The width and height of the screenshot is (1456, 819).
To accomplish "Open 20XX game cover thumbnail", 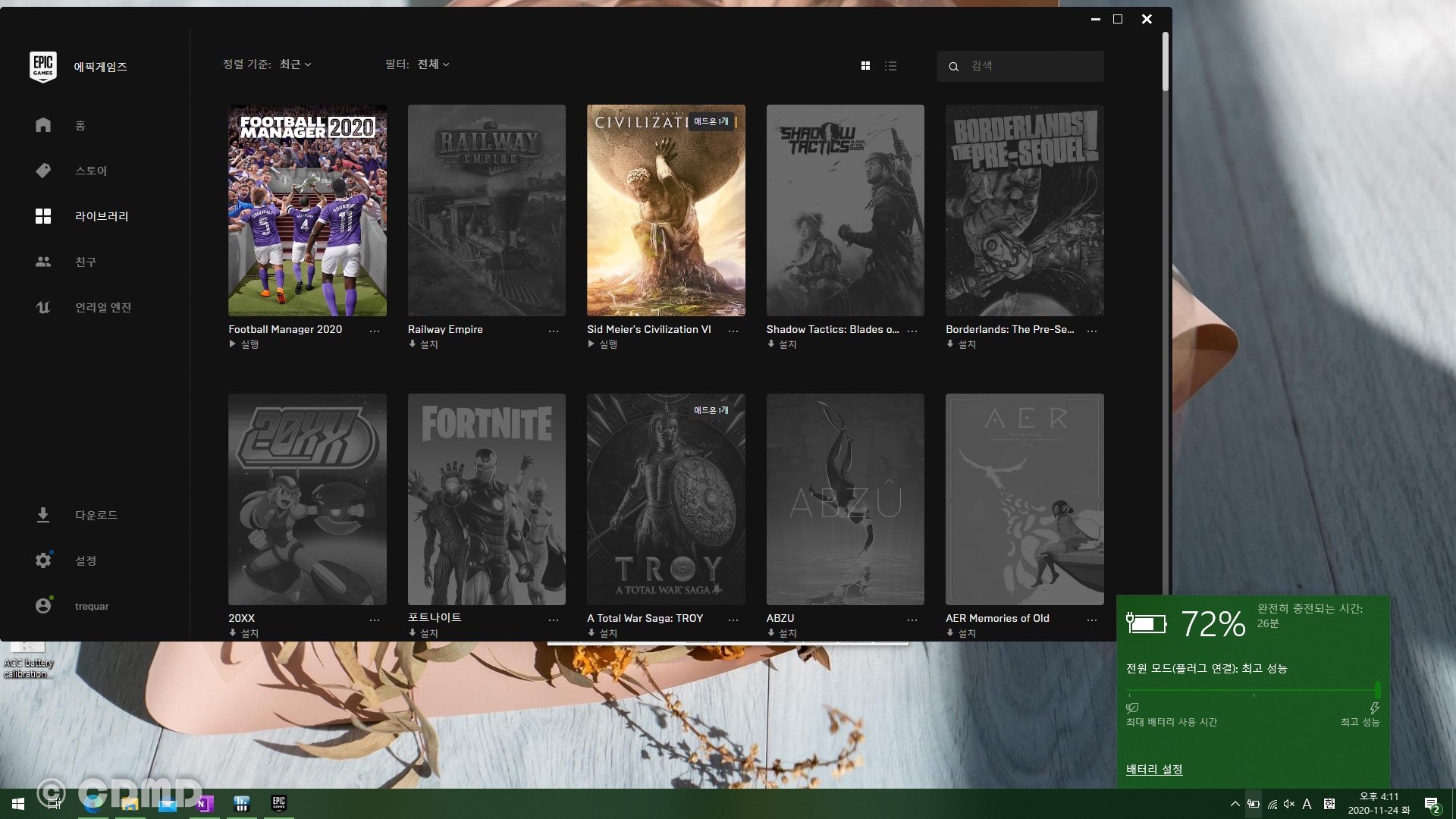I will [x=307, y=499].
